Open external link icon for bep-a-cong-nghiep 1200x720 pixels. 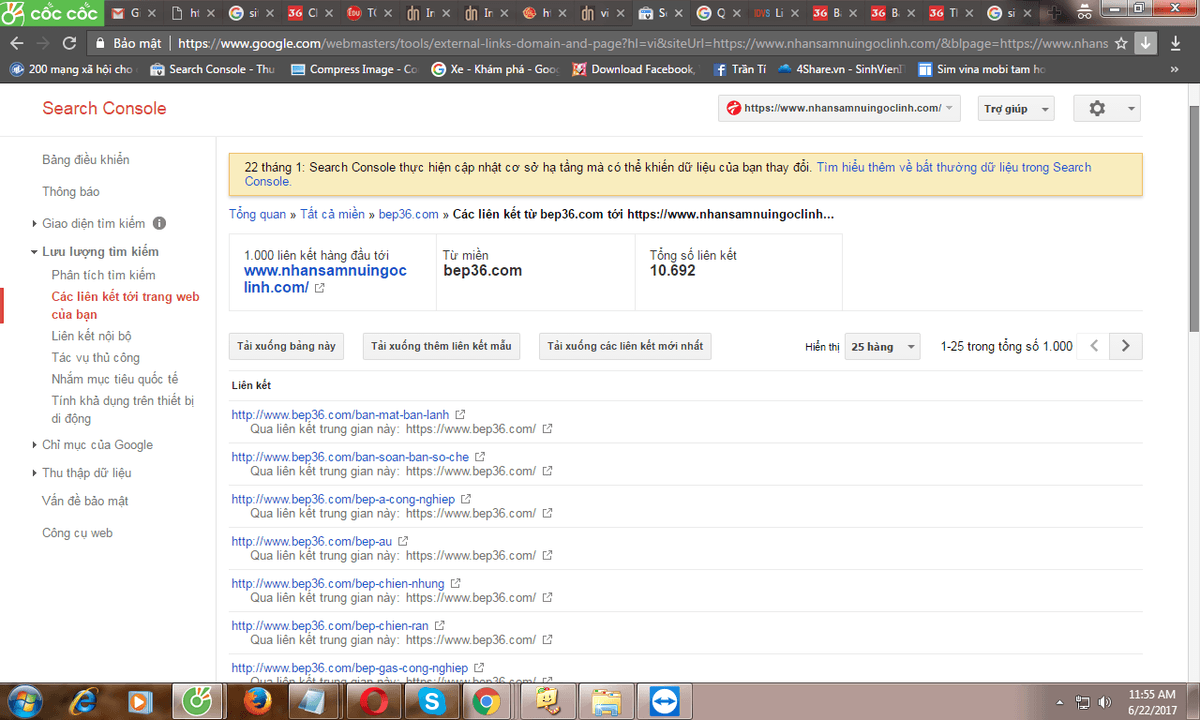(x=466, y=499)
